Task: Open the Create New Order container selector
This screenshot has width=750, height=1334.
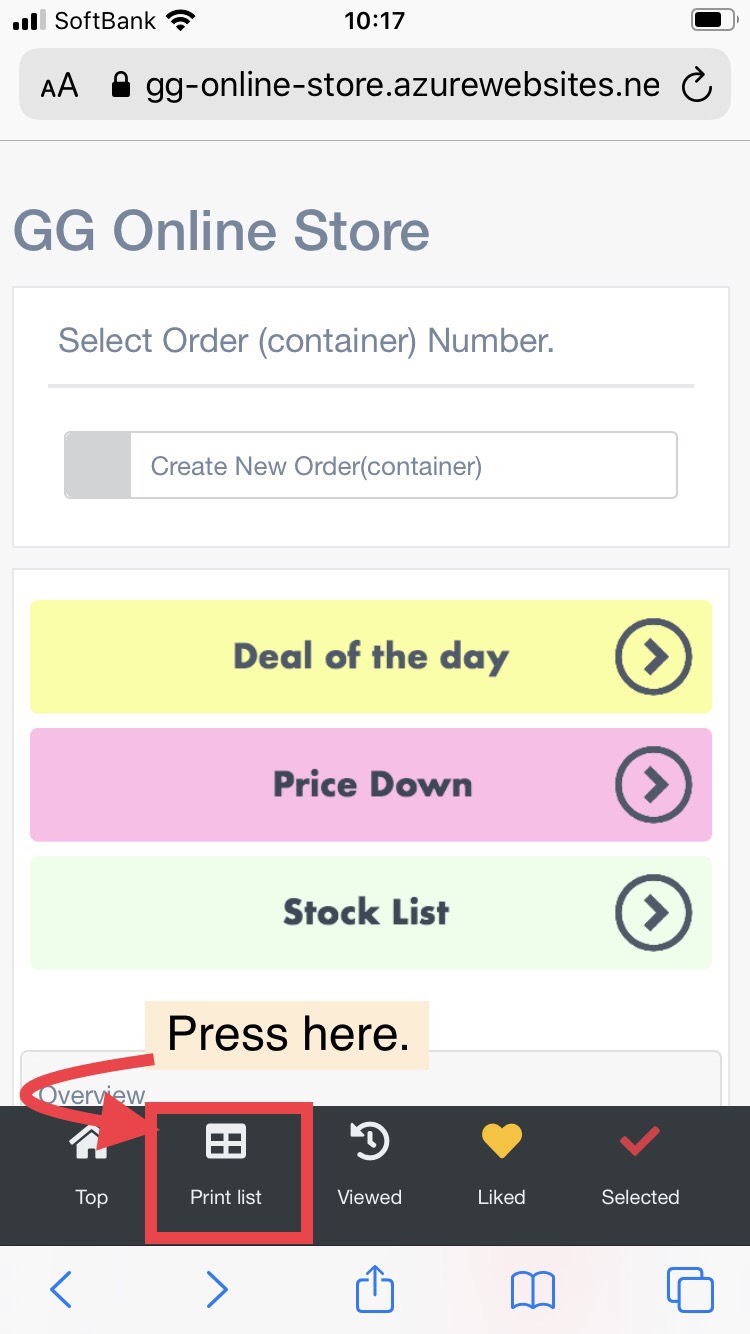Action: tap(370, 465)
